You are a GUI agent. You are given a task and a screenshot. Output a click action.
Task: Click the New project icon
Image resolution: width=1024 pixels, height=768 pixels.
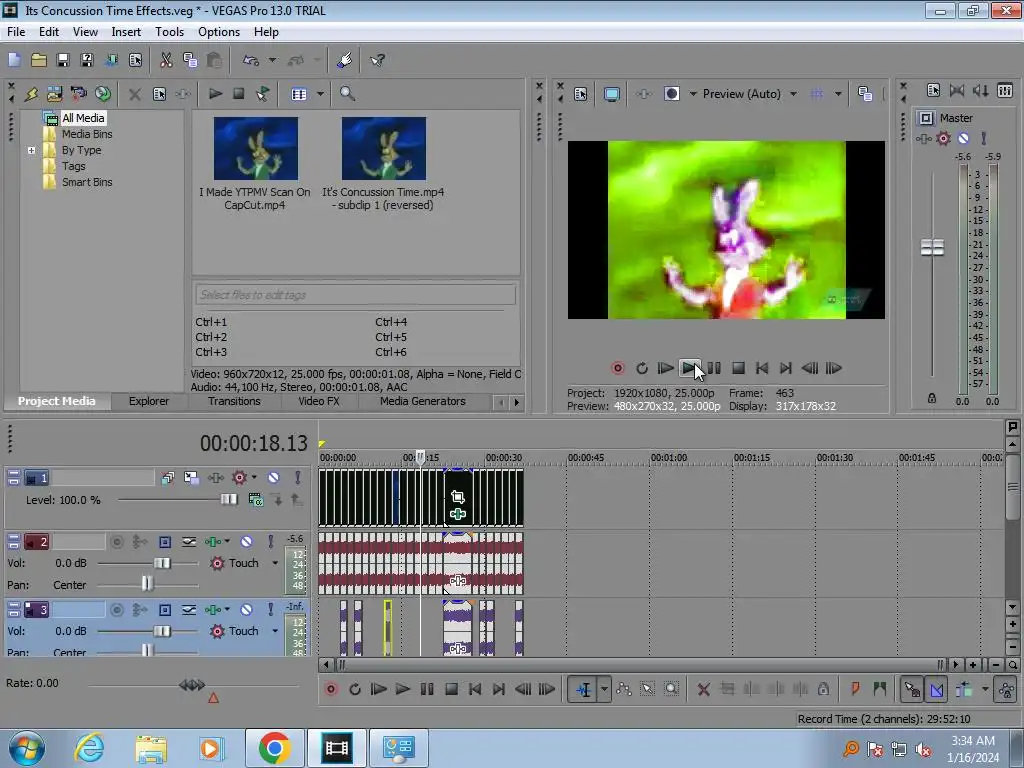pos(14,60)
